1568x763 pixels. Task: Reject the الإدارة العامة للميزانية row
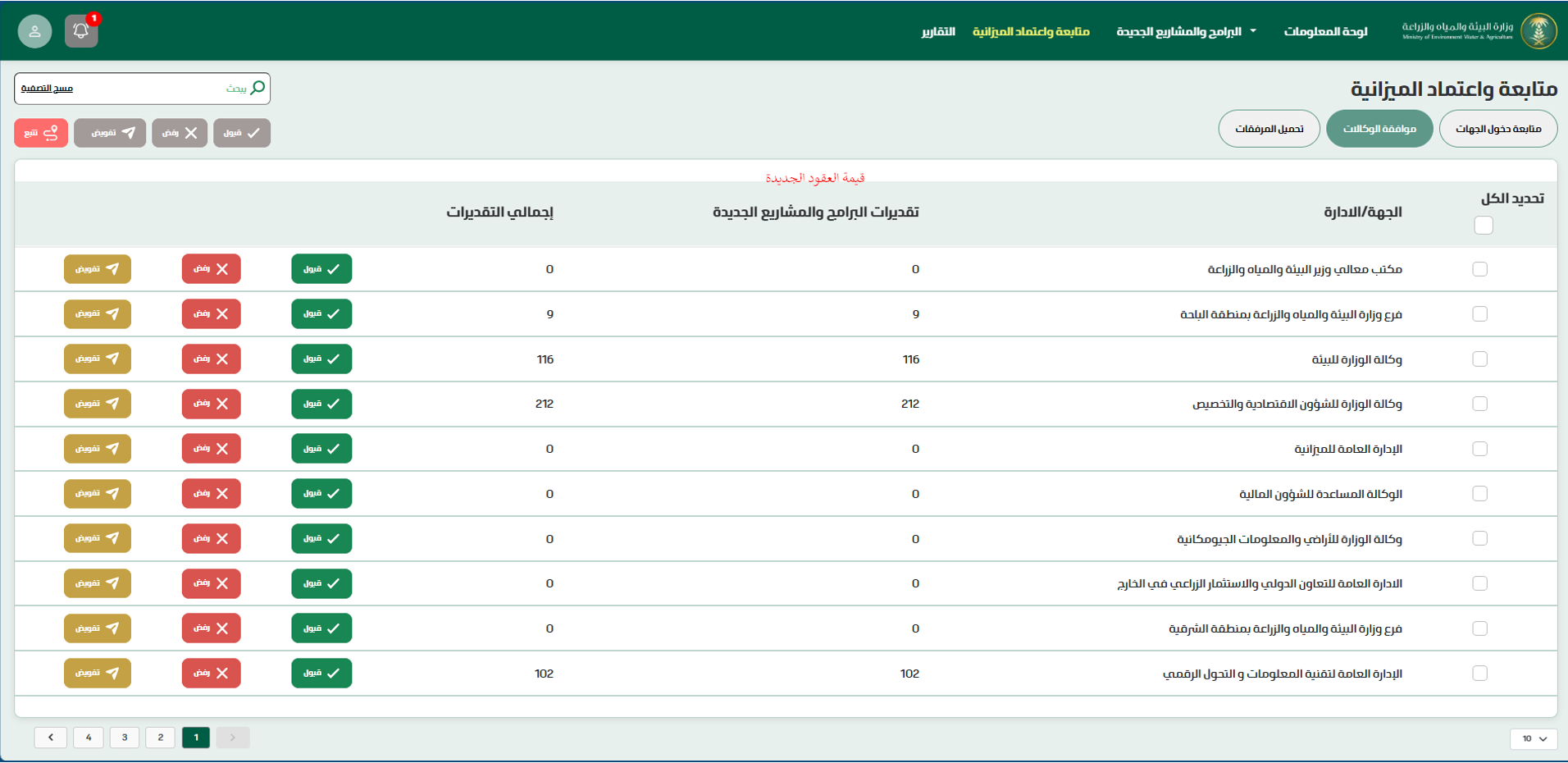click(x=211, y=449)
